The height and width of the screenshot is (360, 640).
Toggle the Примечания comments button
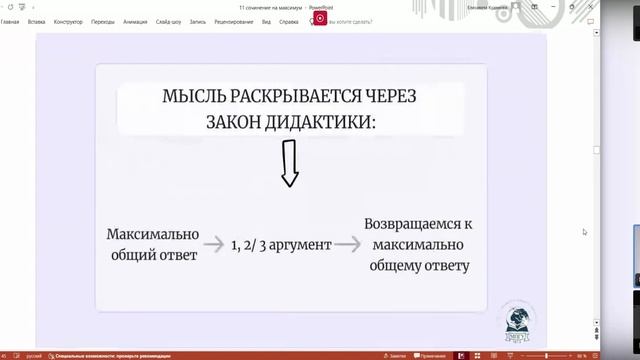pyautogui.click(x=429, y=356)
